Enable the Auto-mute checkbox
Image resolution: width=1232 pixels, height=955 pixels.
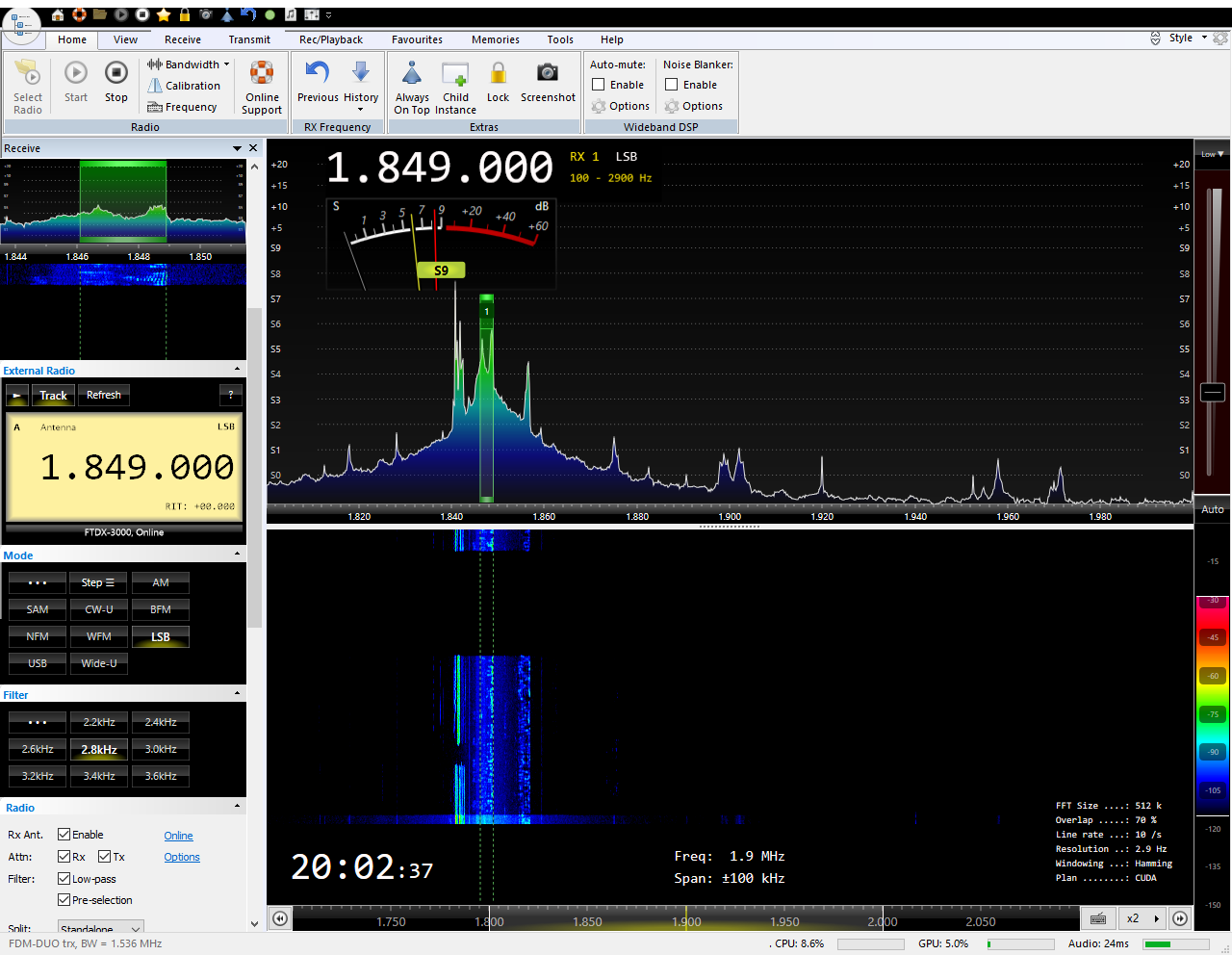click(x=599, y=85)
